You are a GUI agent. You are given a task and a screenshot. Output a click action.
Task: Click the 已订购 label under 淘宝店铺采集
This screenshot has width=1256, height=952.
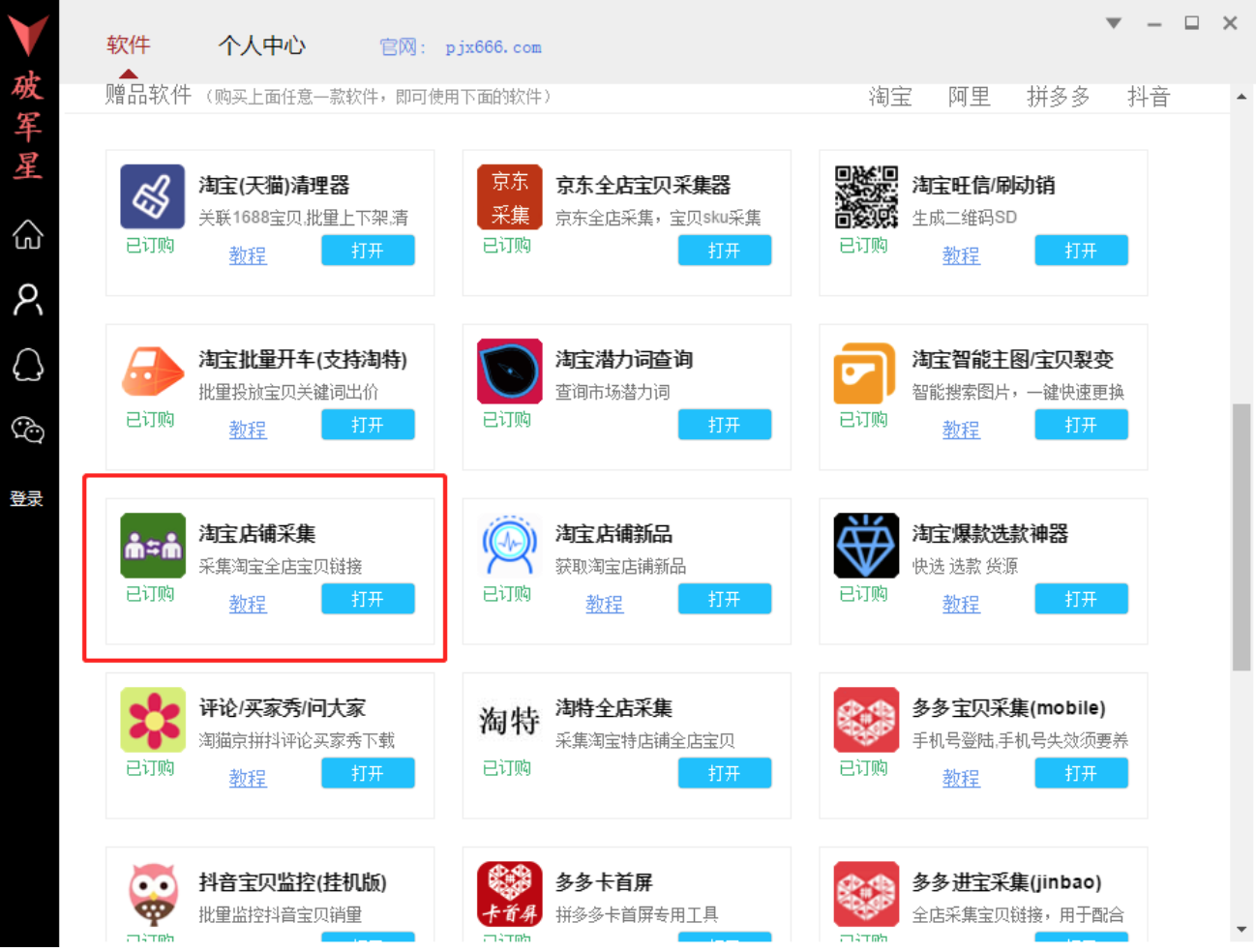pos(150,593)
